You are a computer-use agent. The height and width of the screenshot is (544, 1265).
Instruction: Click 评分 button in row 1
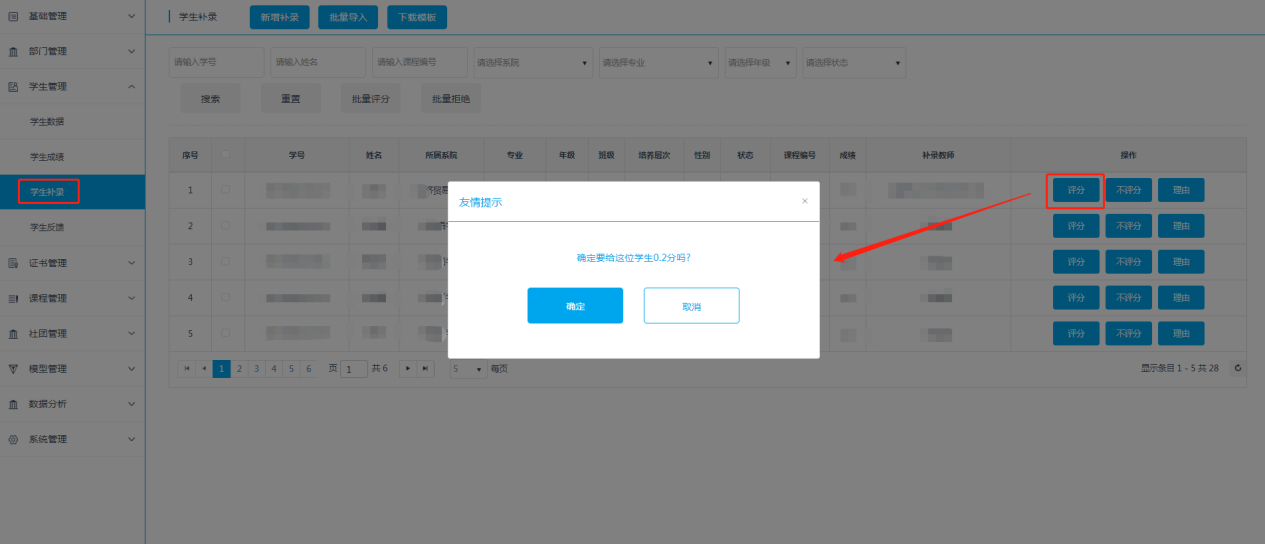[1076, 190]
